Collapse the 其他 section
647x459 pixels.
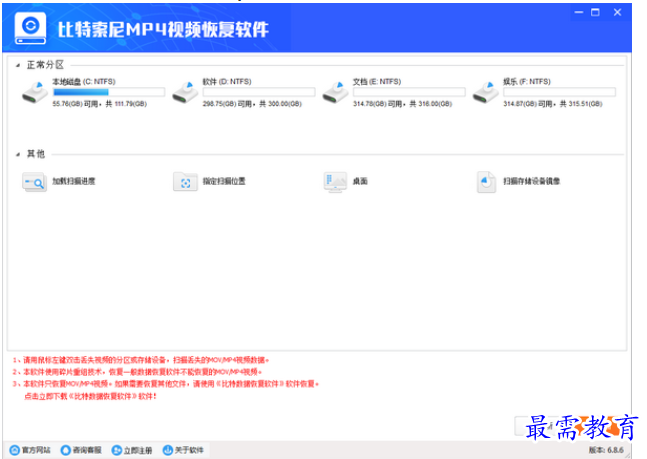(18, 154)
